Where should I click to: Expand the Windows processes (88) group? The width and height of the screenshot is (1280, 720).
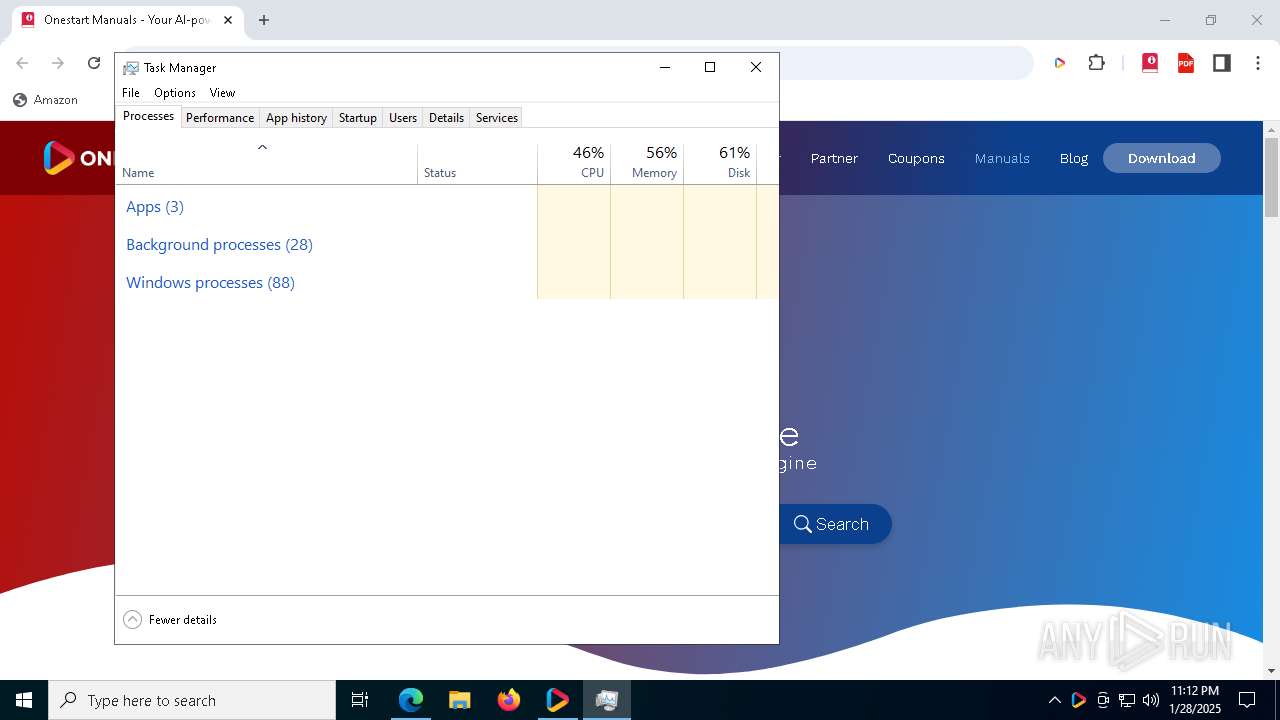point(210,283)
